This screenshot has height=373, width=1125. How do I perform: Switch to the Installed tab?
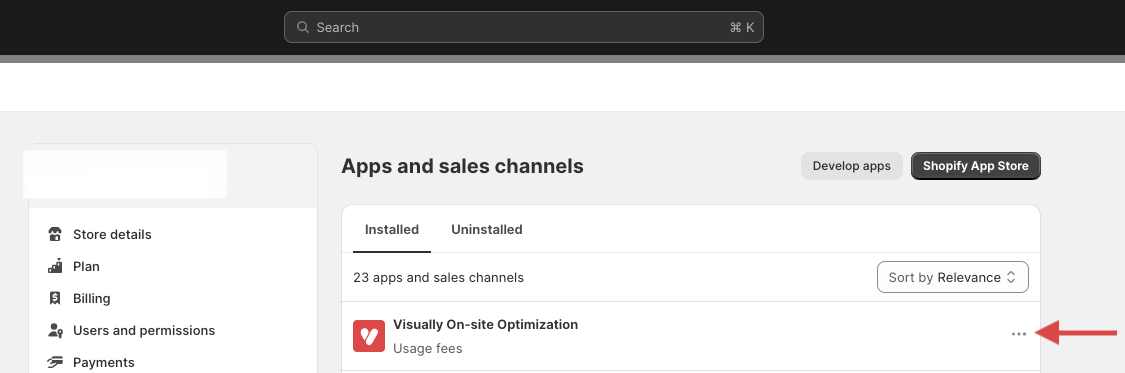pyautogui.click(x=392, y=230)
